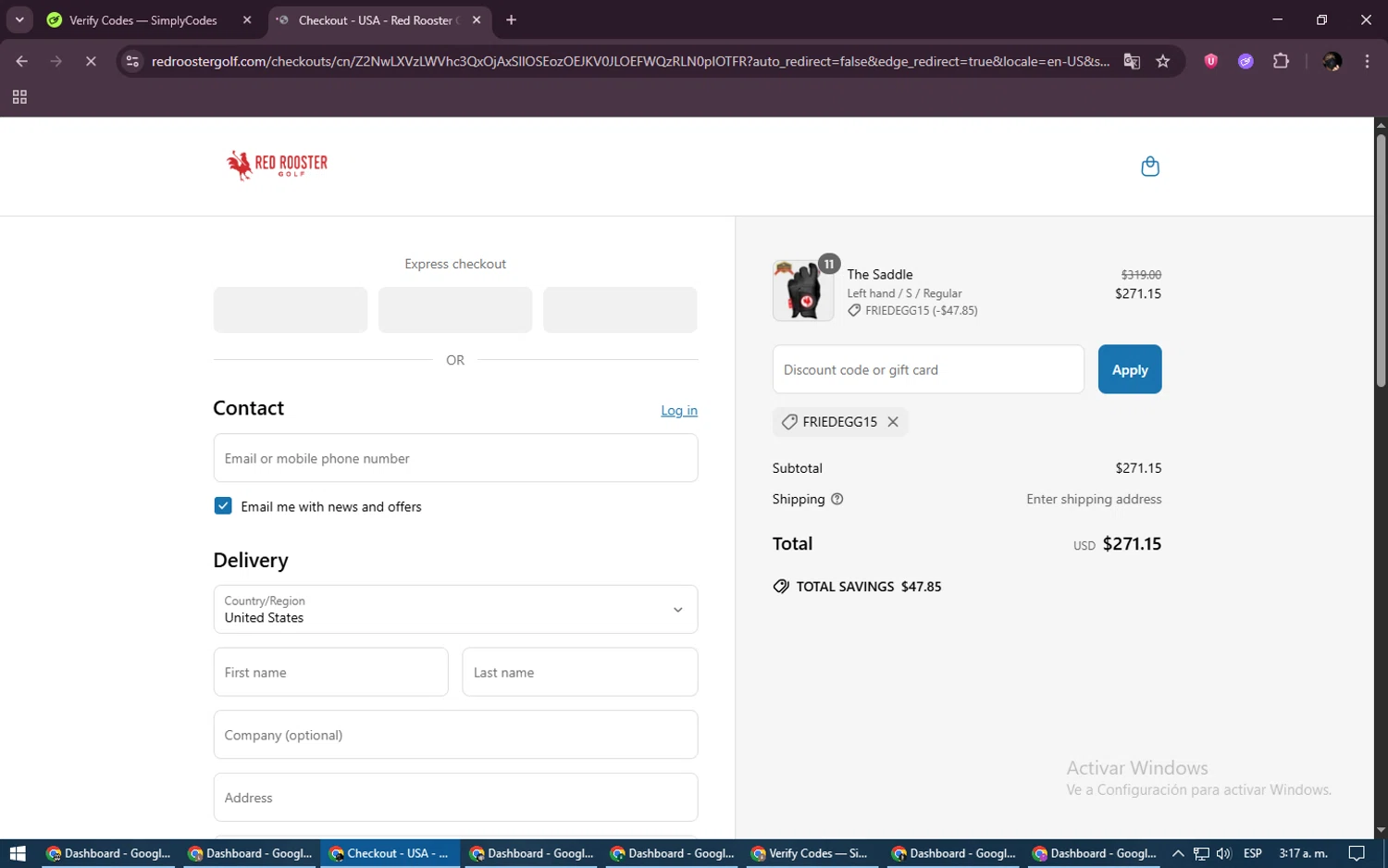Open the Chrome three-dot menu
The height and width of the screenshot is (868, 1388).
(x=1367, y=61)
